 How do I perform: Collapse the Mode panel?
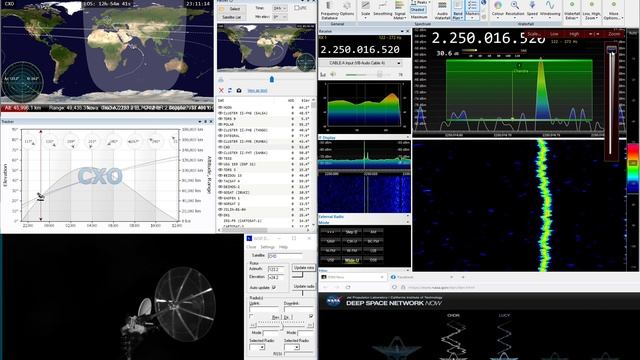(407, 222)
